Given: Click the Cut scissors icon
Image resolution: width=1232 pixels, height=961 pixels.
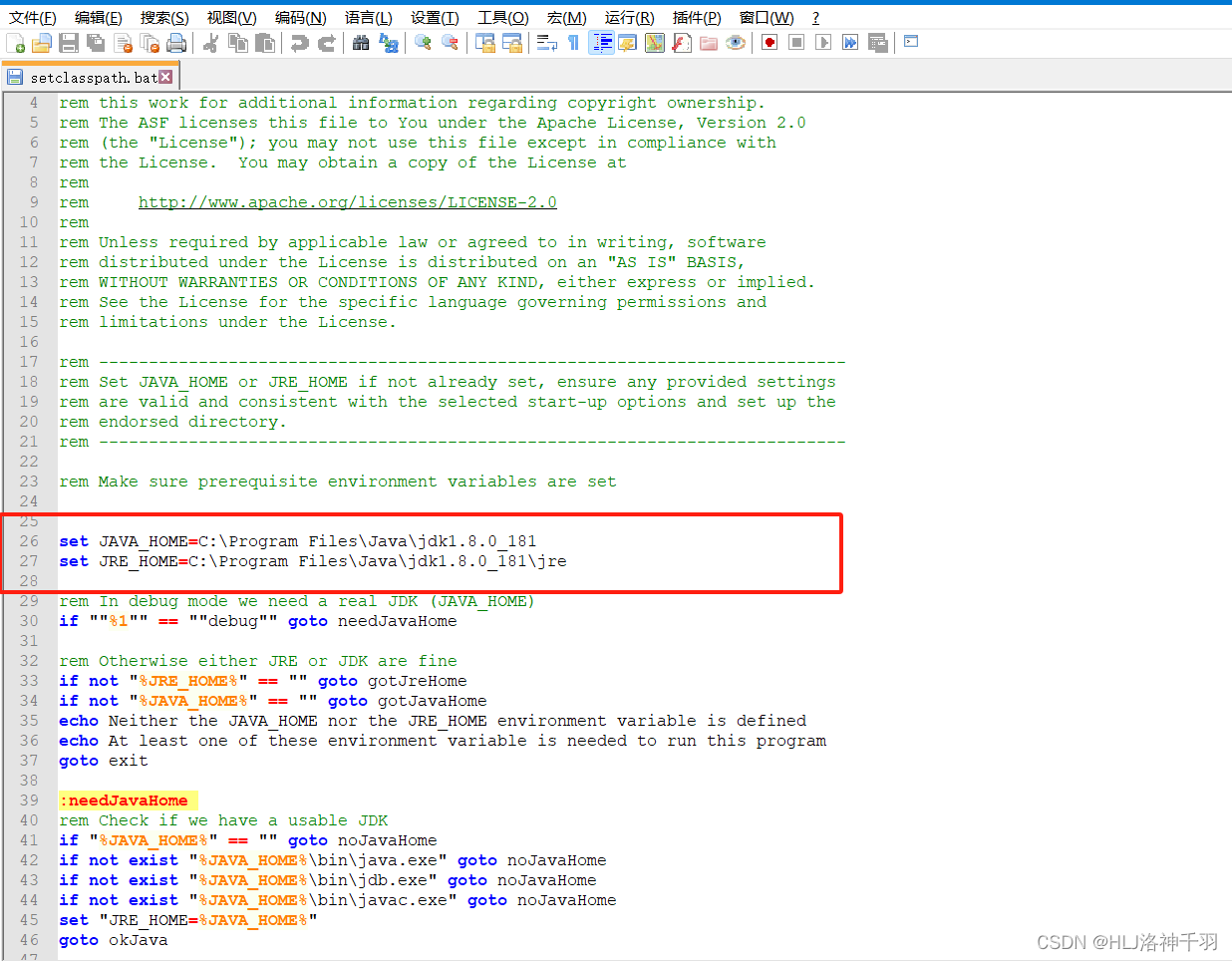Looking at the screenshot, I should (x=212, y=43).
